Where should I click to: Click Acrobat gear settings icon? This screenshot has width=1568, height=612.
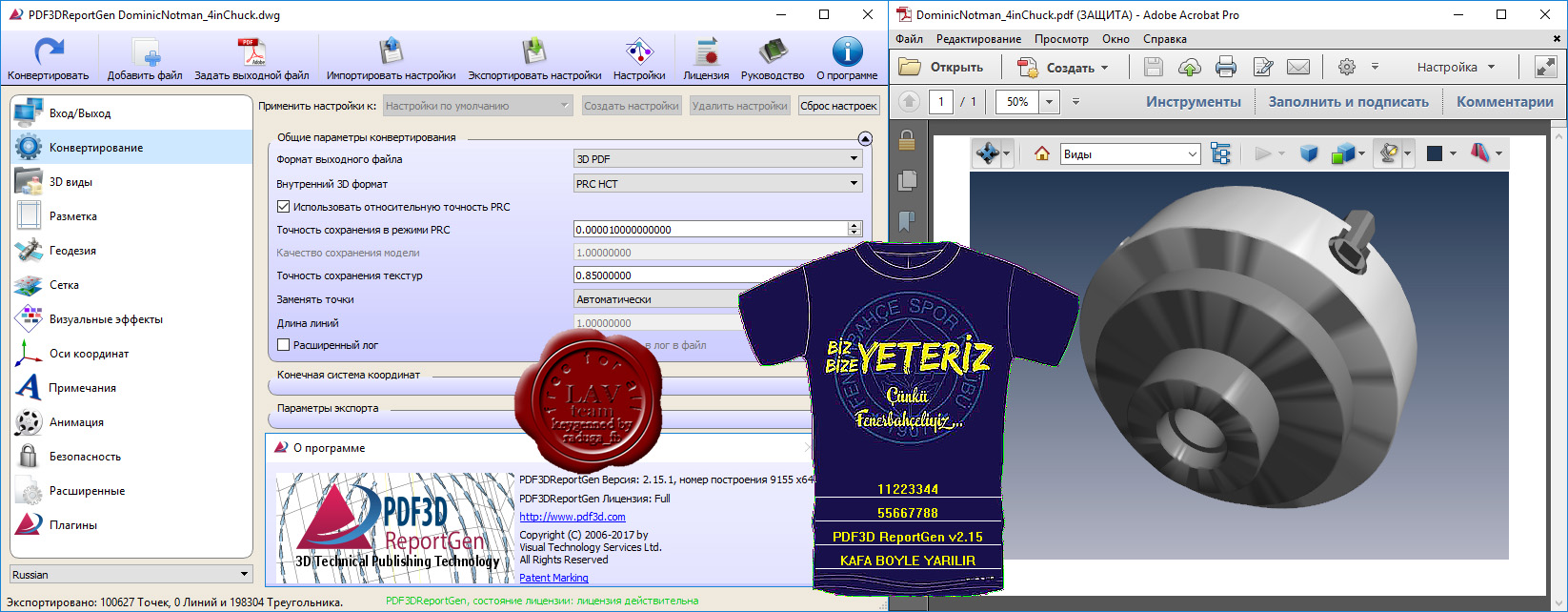coord(1346,67)
